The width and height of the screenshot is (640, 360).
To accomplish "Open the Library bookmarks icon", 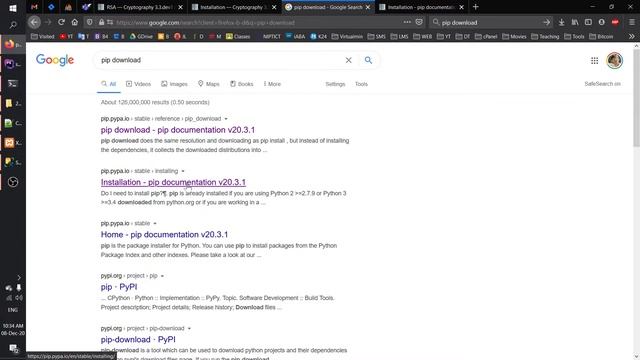I will (x=575, y=22).
